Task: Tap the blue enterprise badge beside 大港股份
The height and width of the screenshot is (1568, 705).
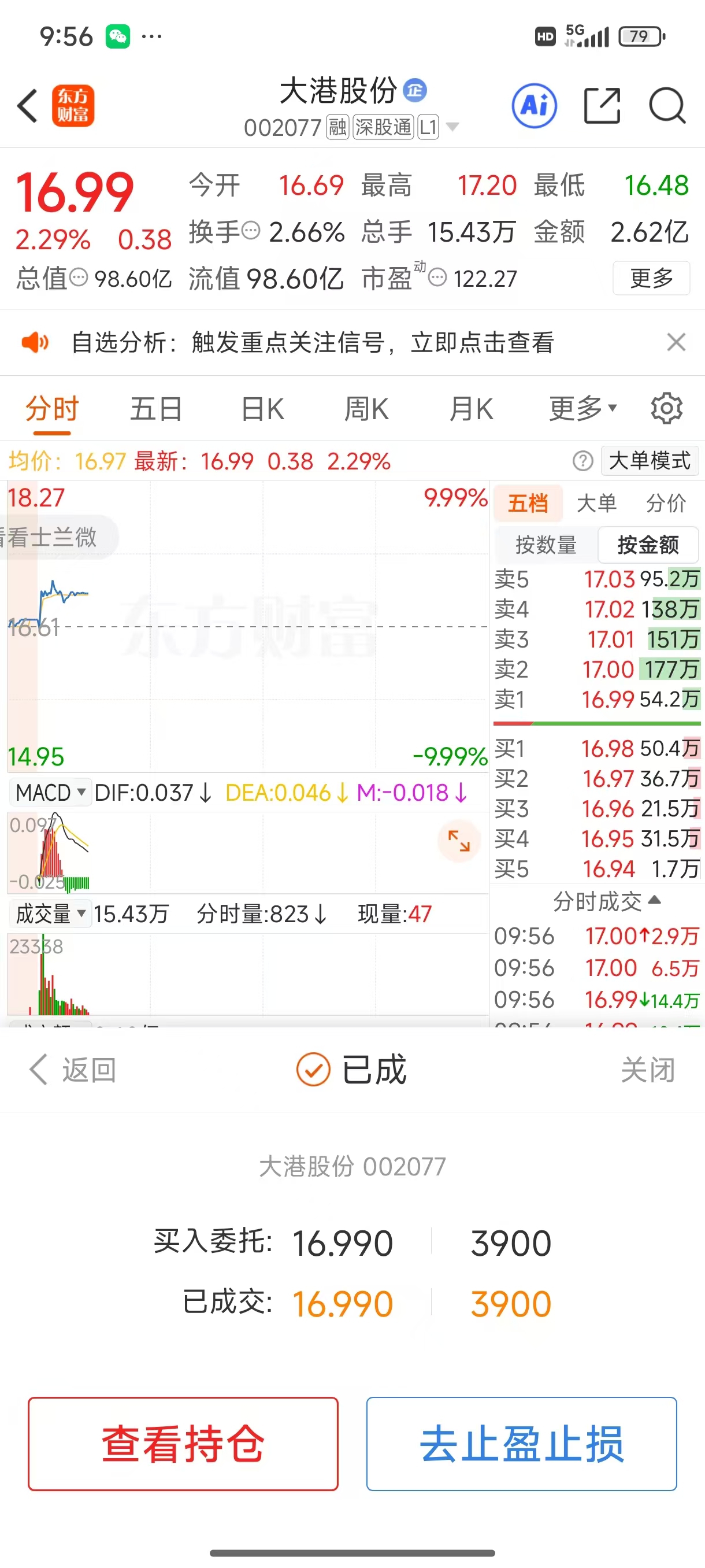Action: [x=415, y=90]
